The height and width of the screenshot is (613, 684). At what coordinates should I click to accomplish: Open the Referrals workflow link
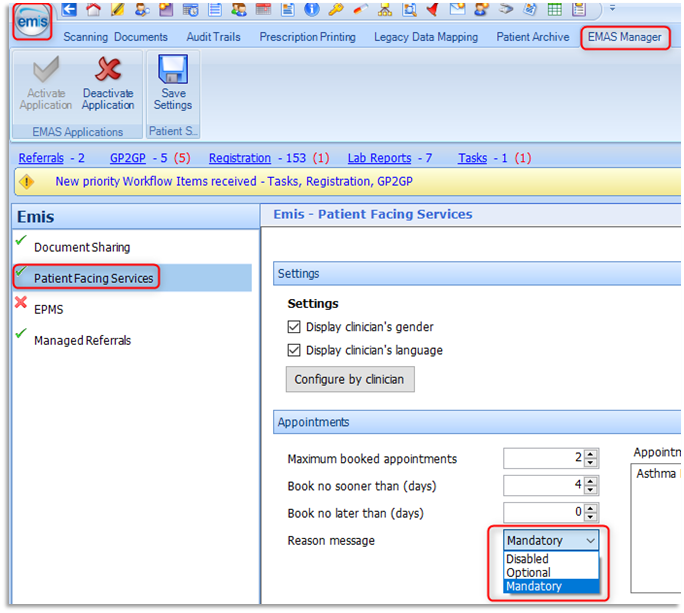click(x=41, y=158)
